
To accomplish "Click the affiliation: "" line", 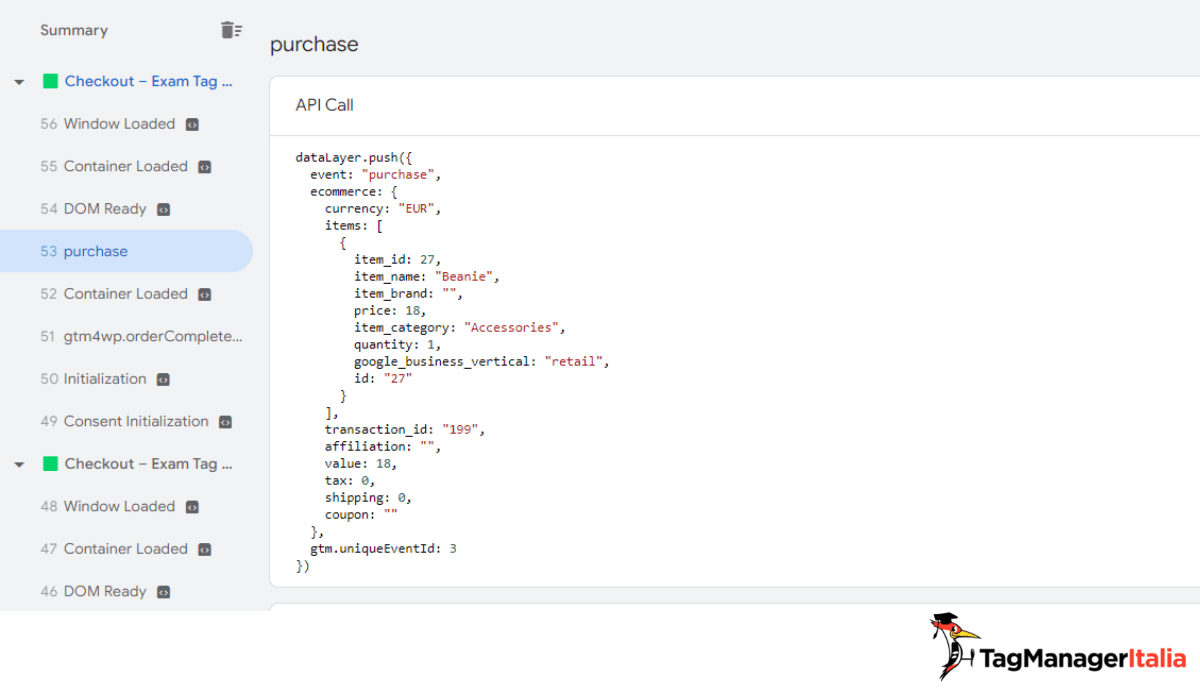I will [383, 446].
